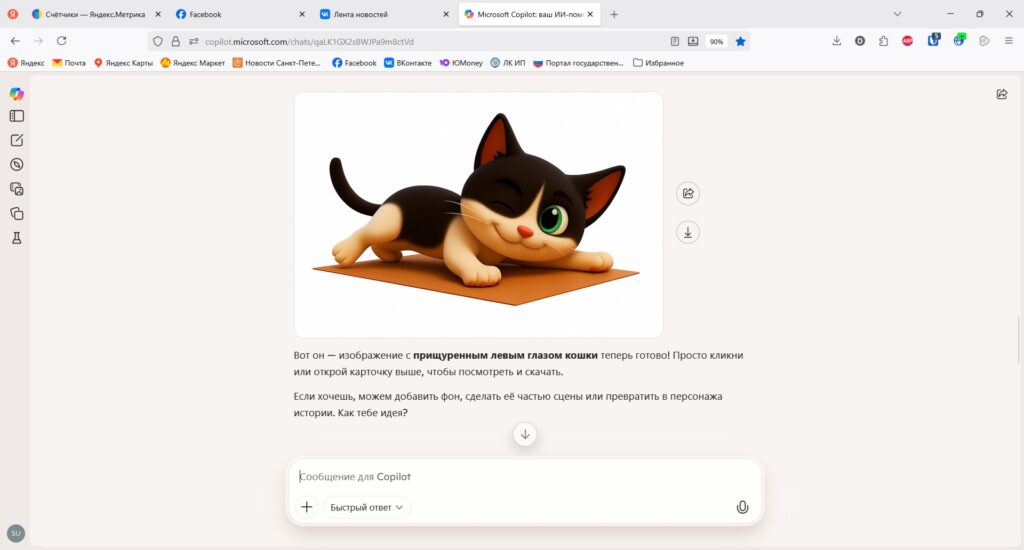Download the generated cat image
Viewport: 1024px width, 550px height.
pyautogui.click(x=688, y=232)
